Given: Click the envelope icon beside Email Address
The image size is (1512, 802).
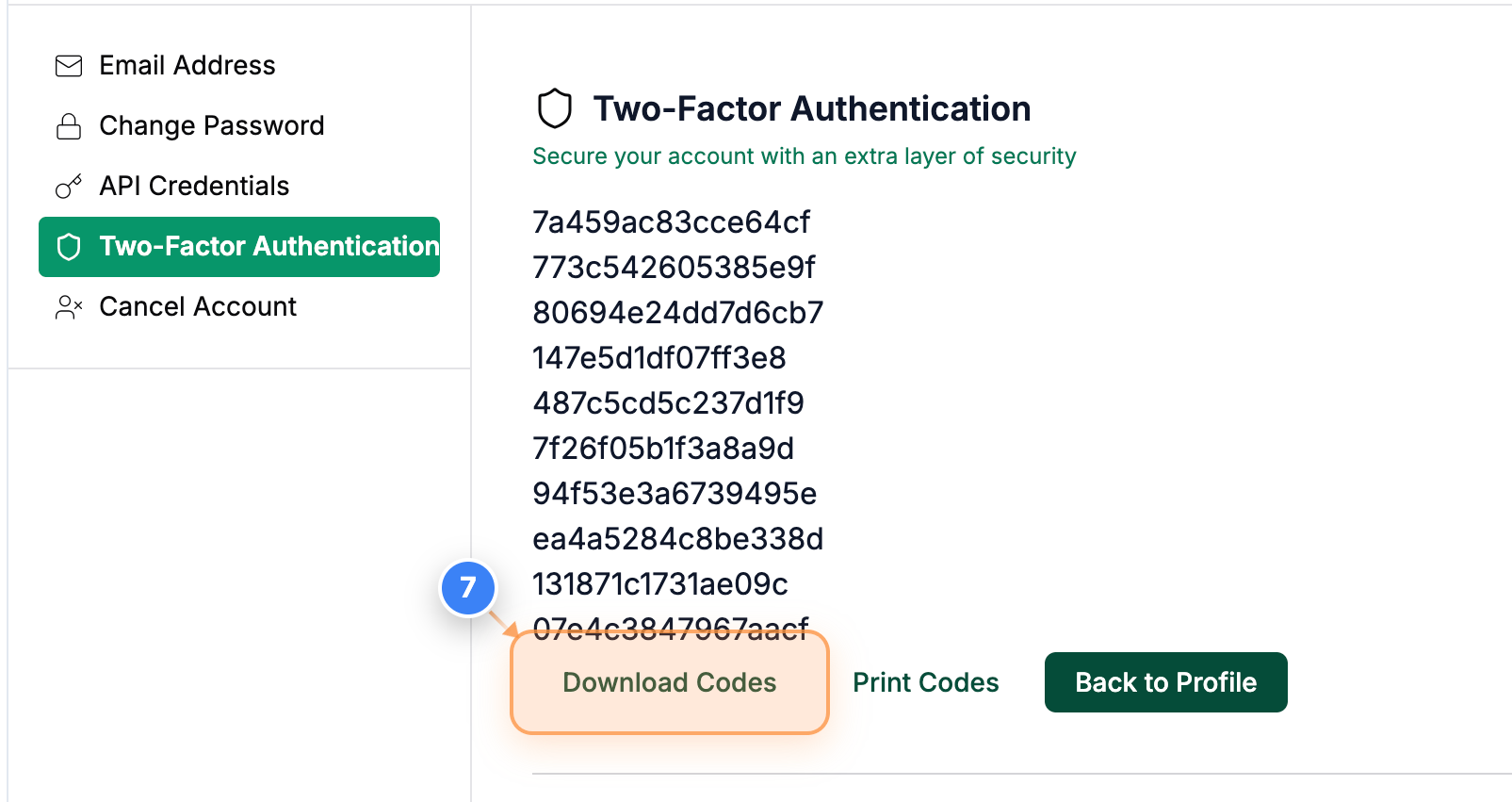Looking at the screenshot, I should tap(68, 65).
